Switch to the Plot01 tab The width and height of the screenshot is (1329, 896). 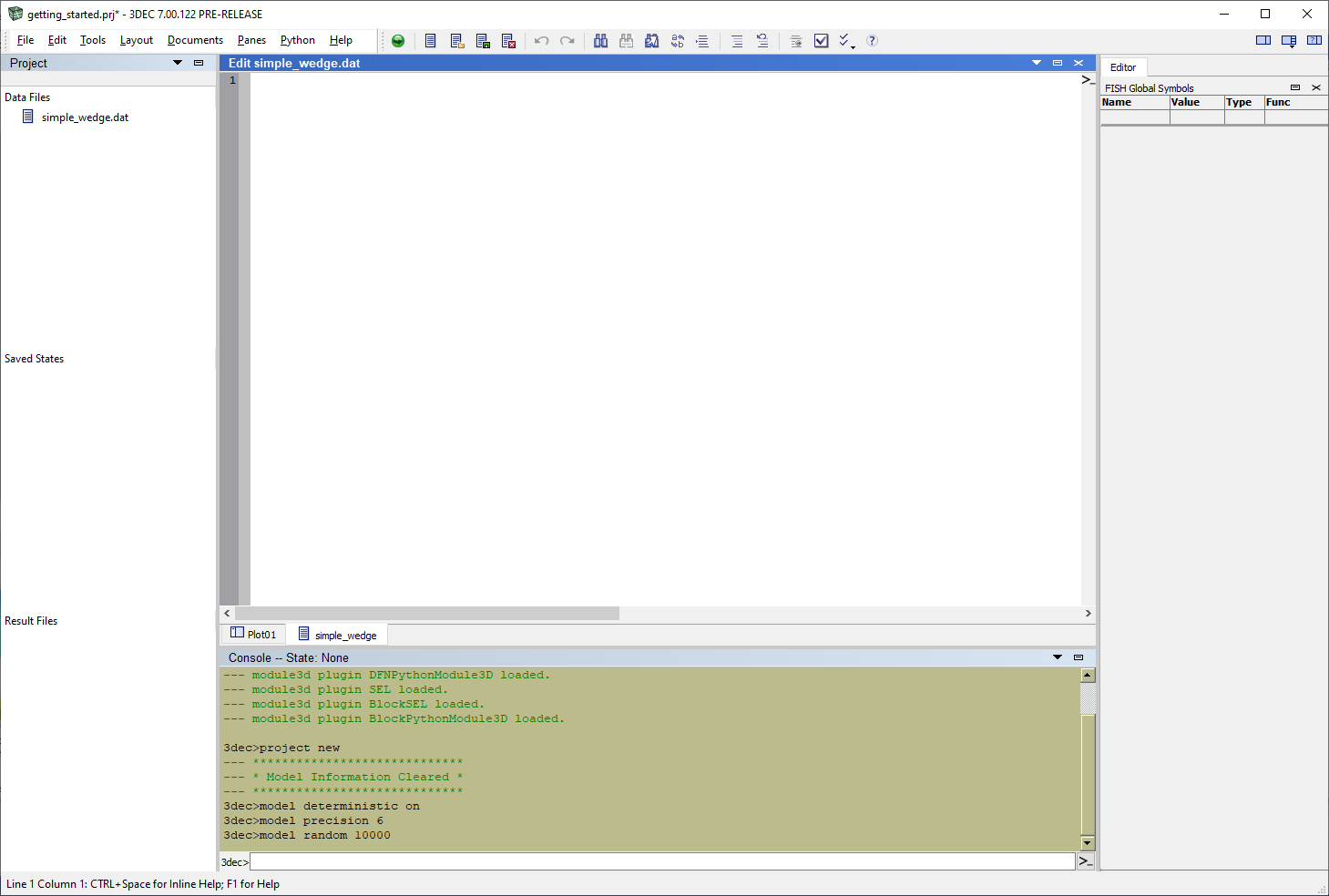click(254, 635)
